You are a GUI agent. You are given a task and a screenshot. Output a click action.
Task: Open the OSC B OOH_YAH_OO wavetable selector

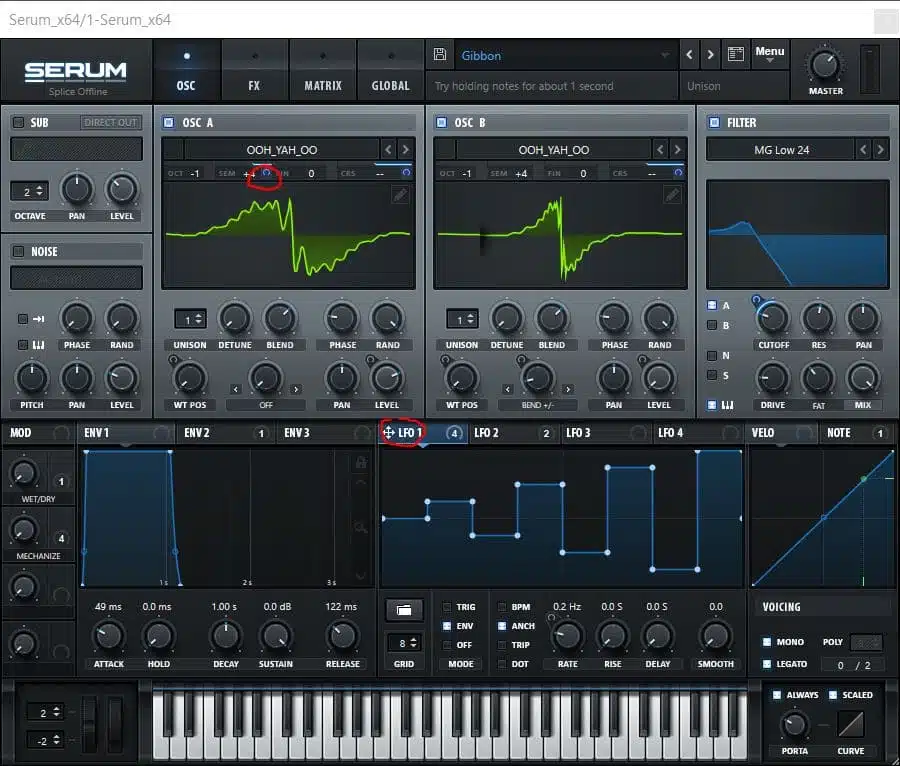(553, 150)
